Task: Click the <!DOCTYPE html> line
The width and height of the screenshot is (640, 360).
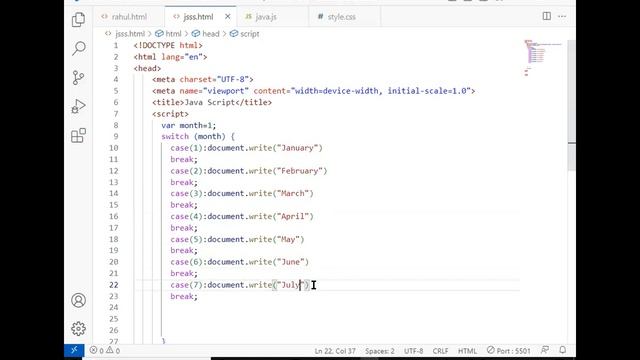Action: pyautogui.click(x=168, y=45)
